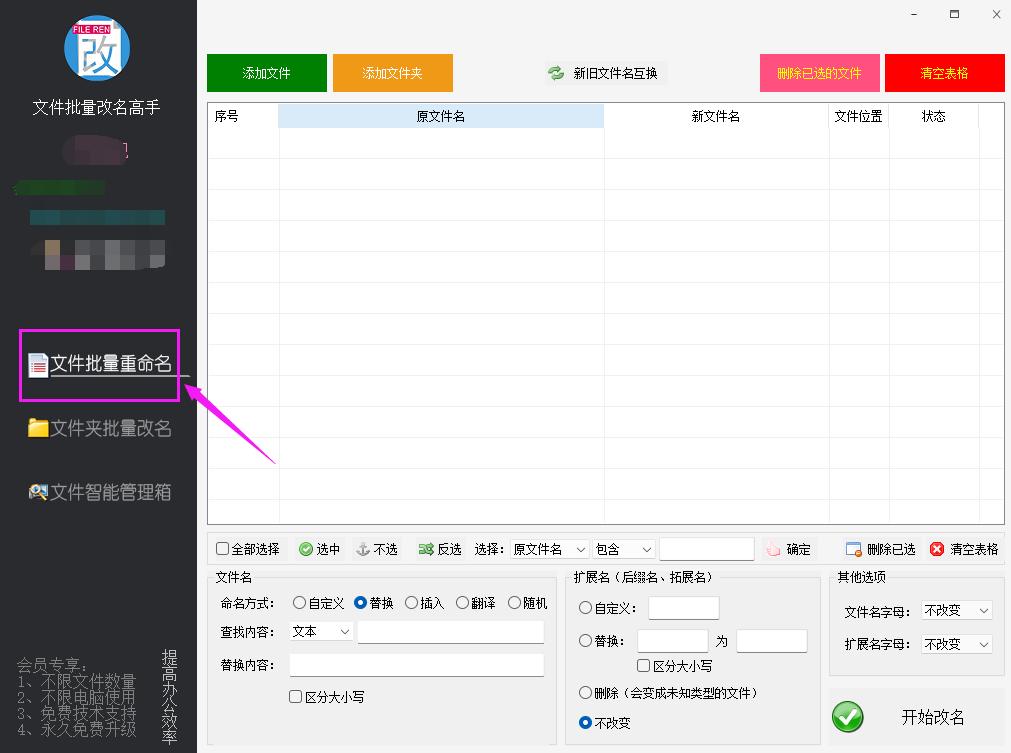Open the 原文件名 selection dropdown
Viewport: 1011px width, 753px height.
tap(549, 549)
